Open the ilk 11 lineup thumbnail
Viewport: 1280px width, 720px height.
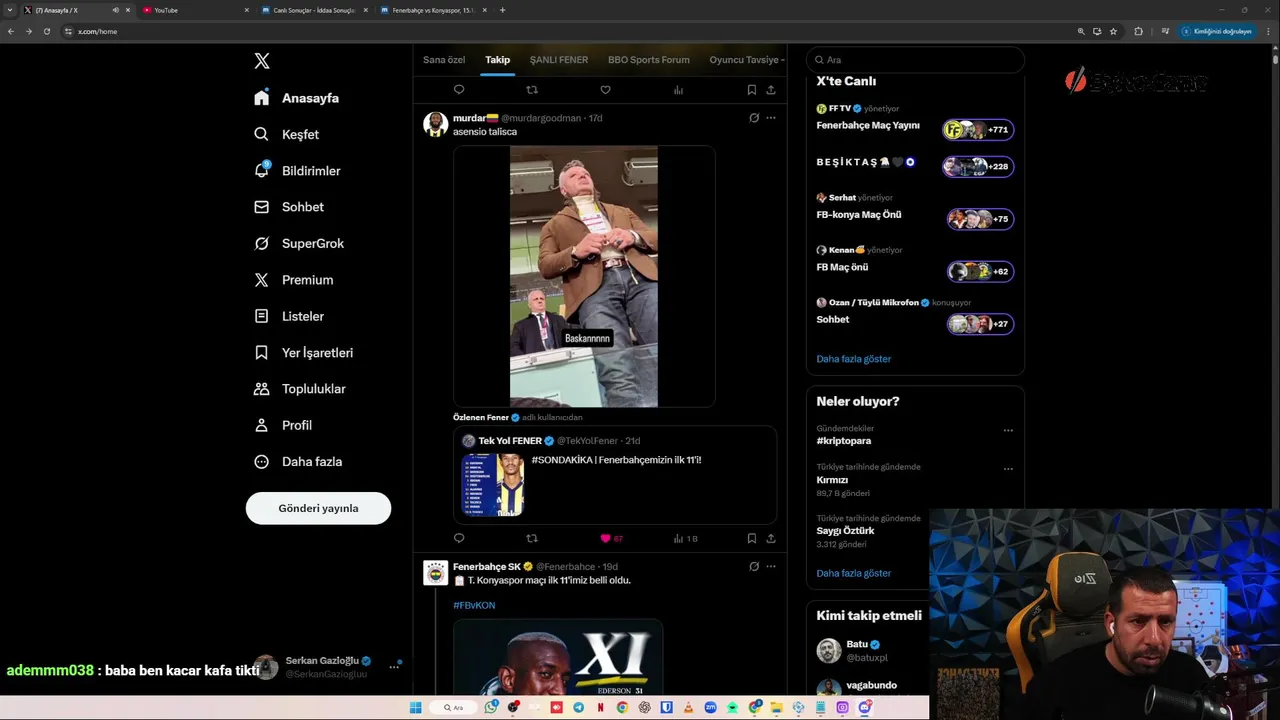click(493, 485)
